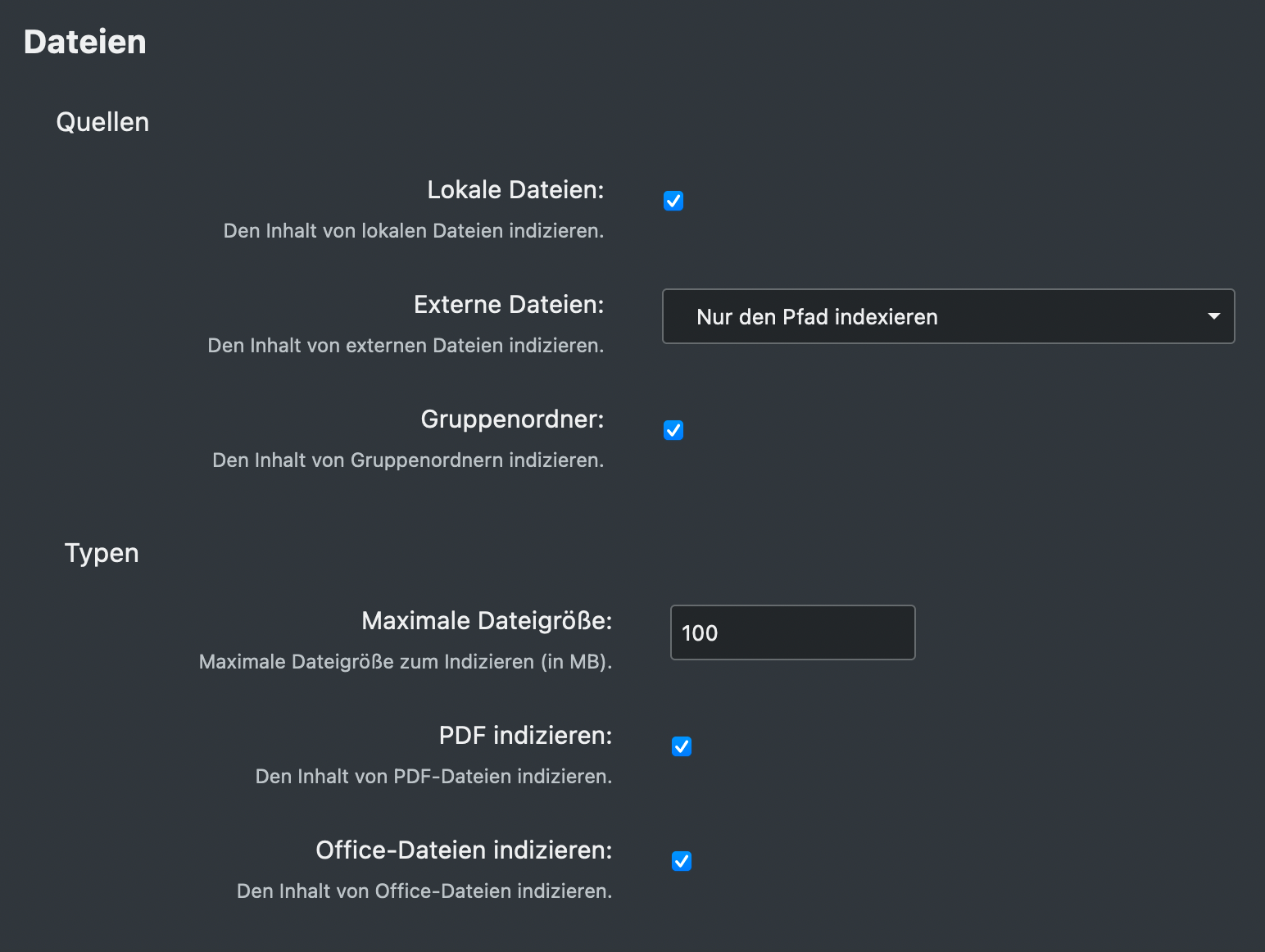
Task: Click the "Dateien" page heading
Action: (x=84, y=41)
